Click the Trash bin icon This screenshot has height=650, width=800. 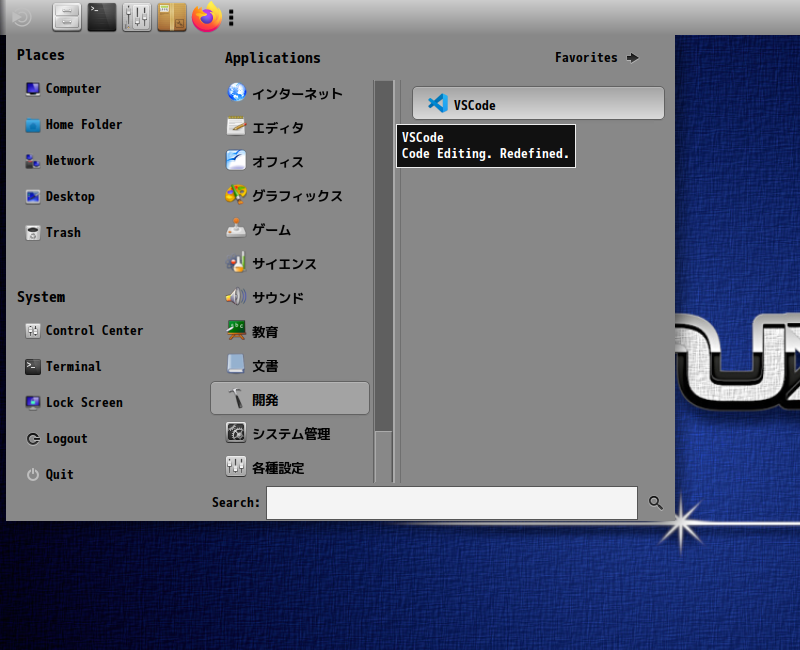33,233
